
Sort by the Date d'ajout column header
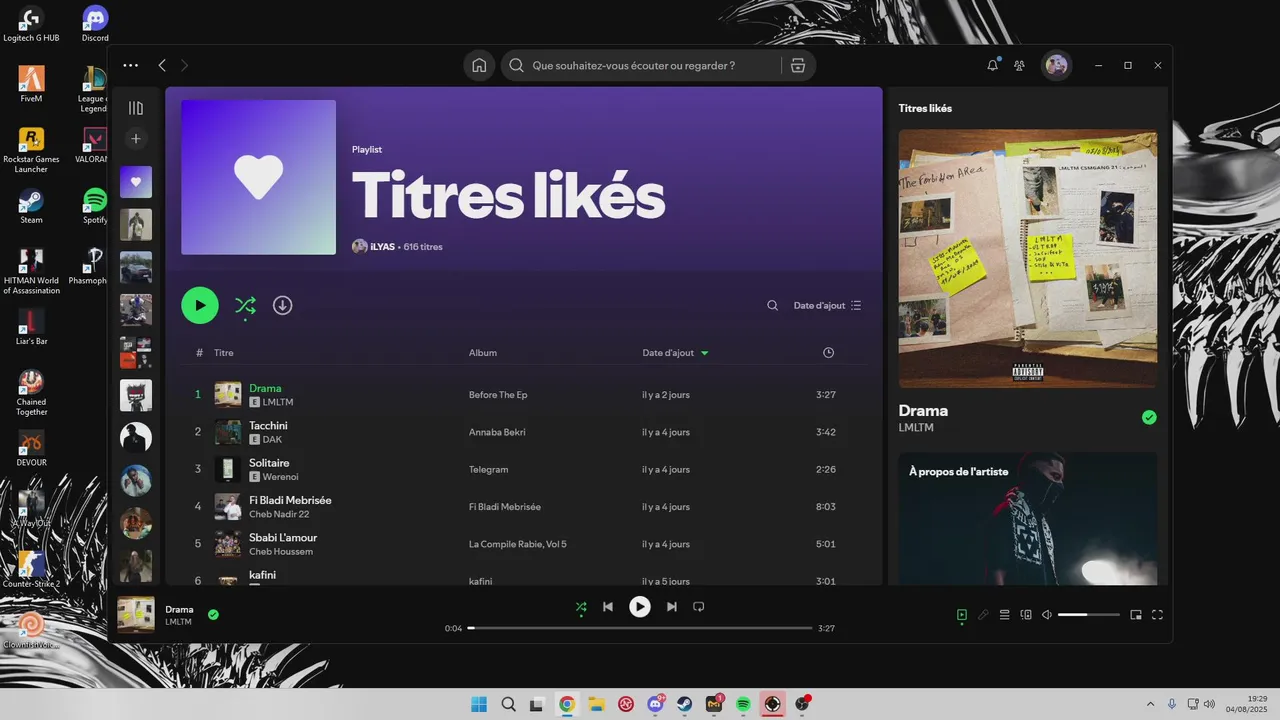[x=675, y=353]
